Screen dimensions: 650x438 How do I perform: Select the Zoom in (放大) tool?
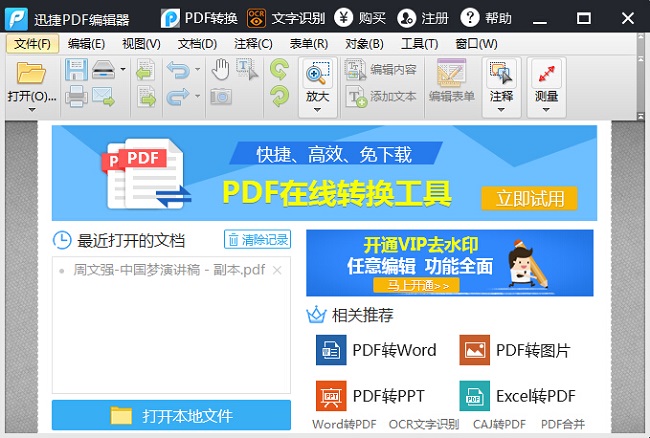[x=318, y=74]
